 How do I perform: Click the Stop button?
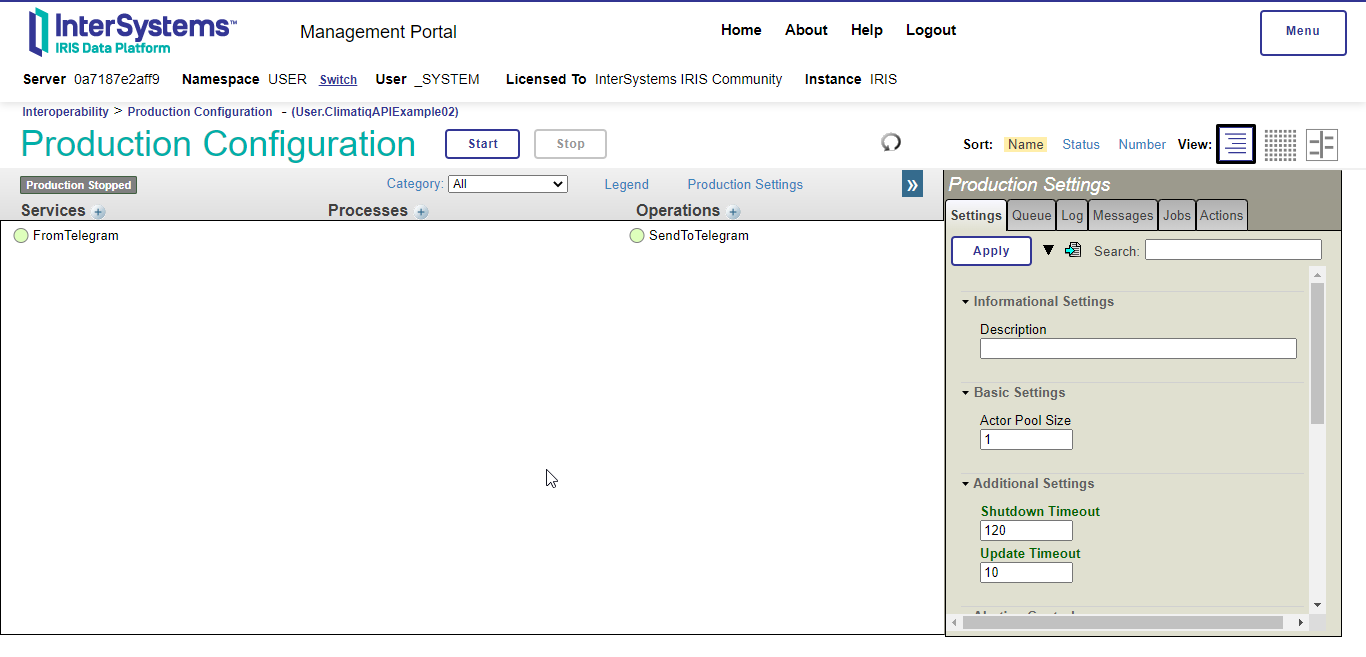(x=570, y=144)
